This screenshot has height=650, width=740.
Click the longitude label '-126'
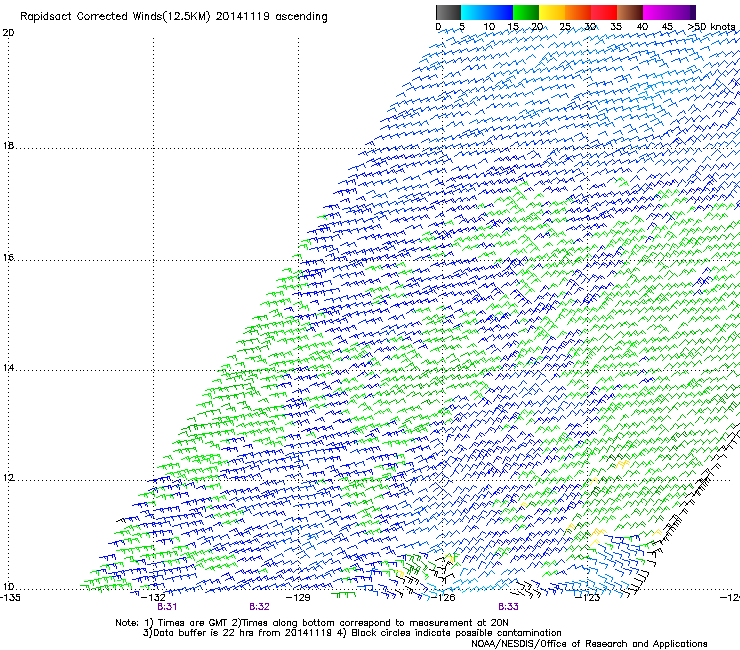(443, 597)
